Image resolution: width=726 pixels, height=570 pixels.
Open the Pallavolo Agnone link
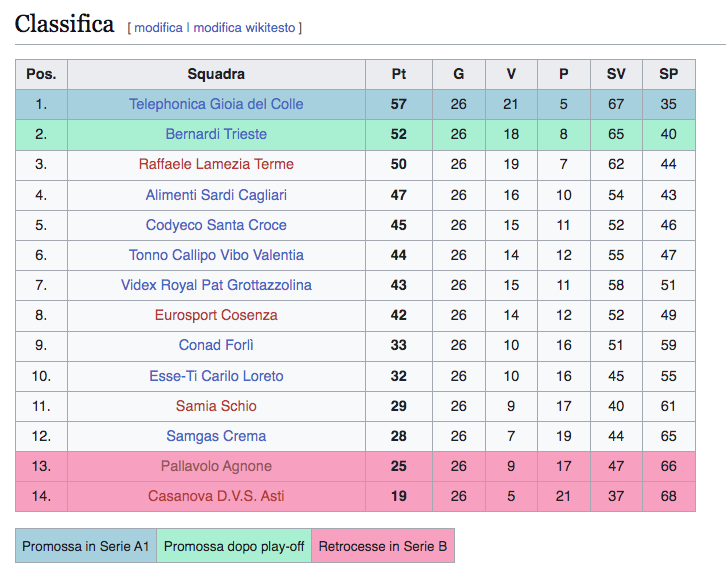pyautogui.click(x=216, y=466)
